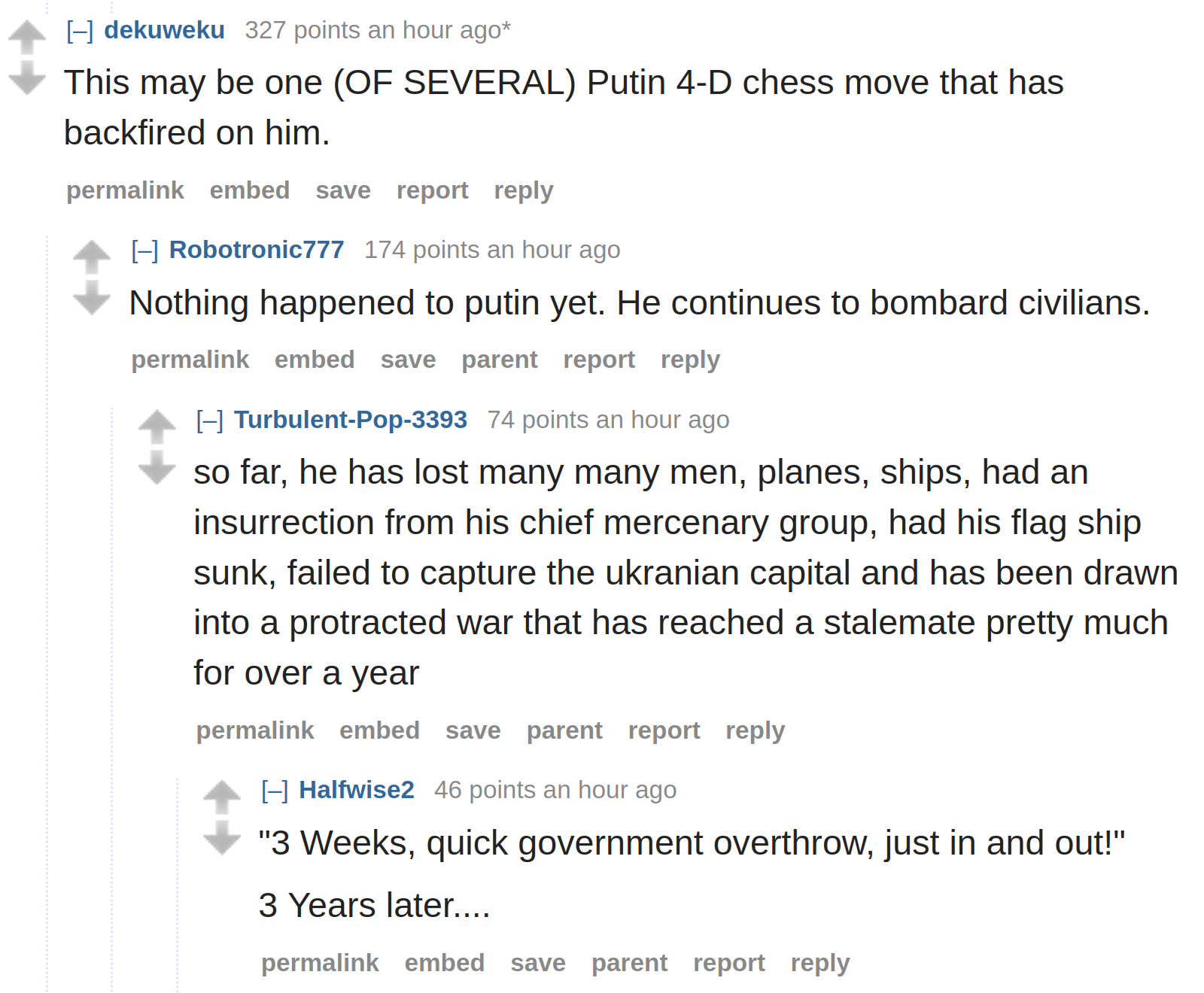Upvote dekuweku's comment
1204x993 pixels.
click(27, 37)
